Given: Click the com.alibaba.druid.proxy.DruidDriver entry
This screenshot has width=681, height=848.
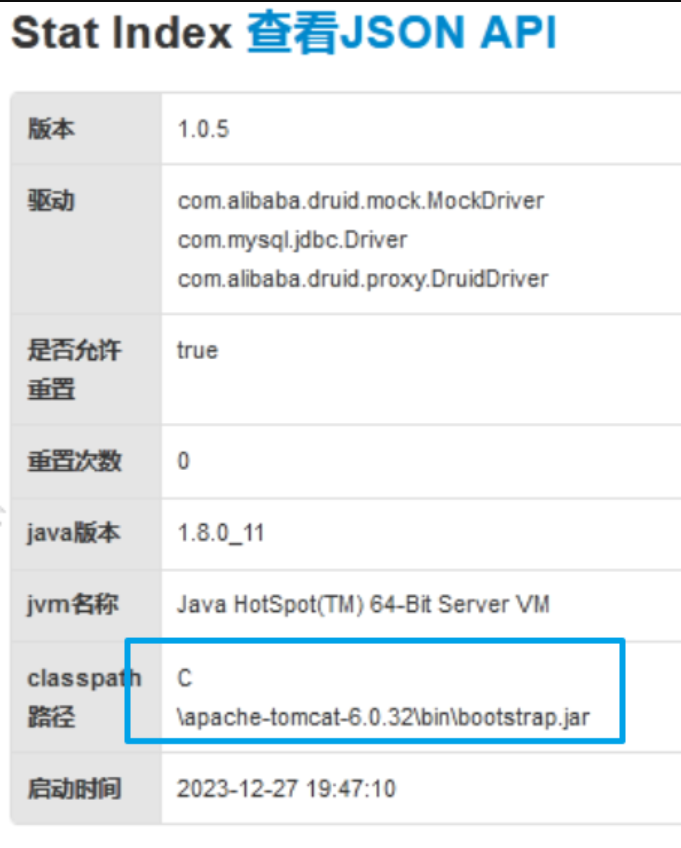Looking at the screenshot, I should pos(363,279).
